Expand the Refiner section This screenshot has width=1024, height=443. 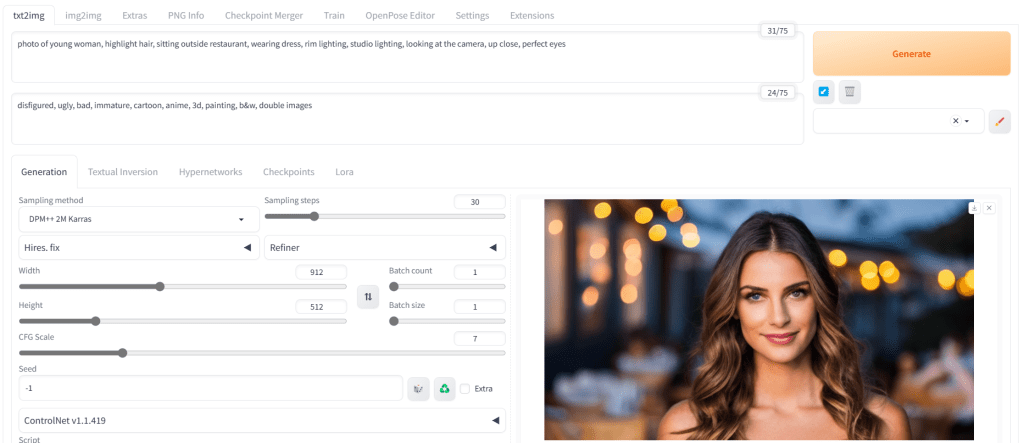[384, 247]
